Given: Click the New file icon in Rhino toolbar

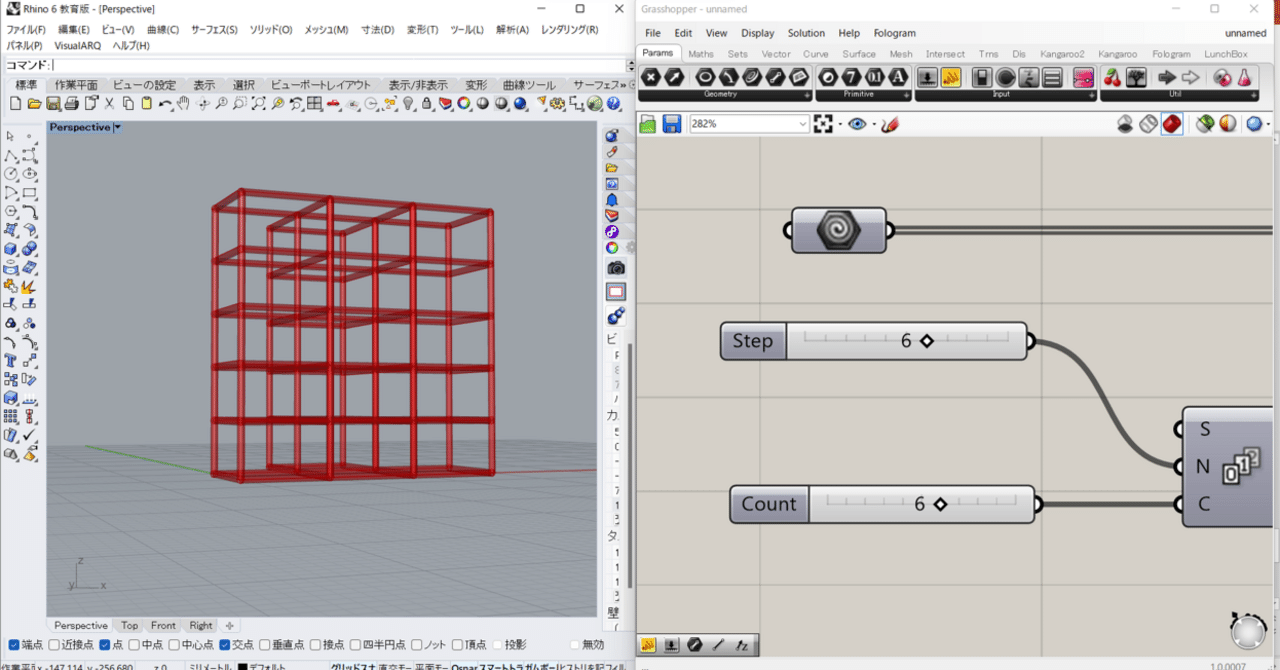Looking at the screenshot, I should (x=15, y=103).
